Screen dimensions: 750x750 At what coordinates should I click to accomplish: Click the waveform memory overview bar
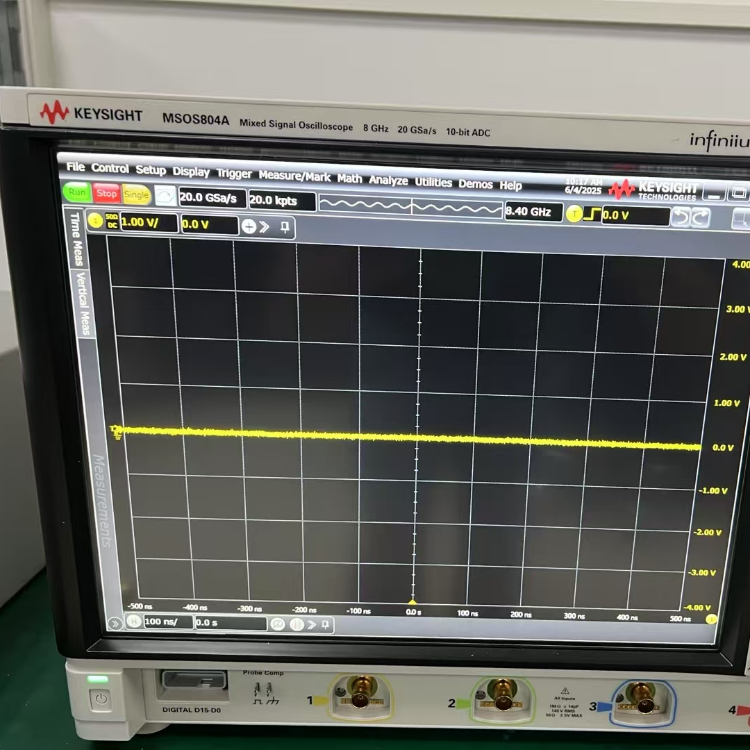[410, 207]
